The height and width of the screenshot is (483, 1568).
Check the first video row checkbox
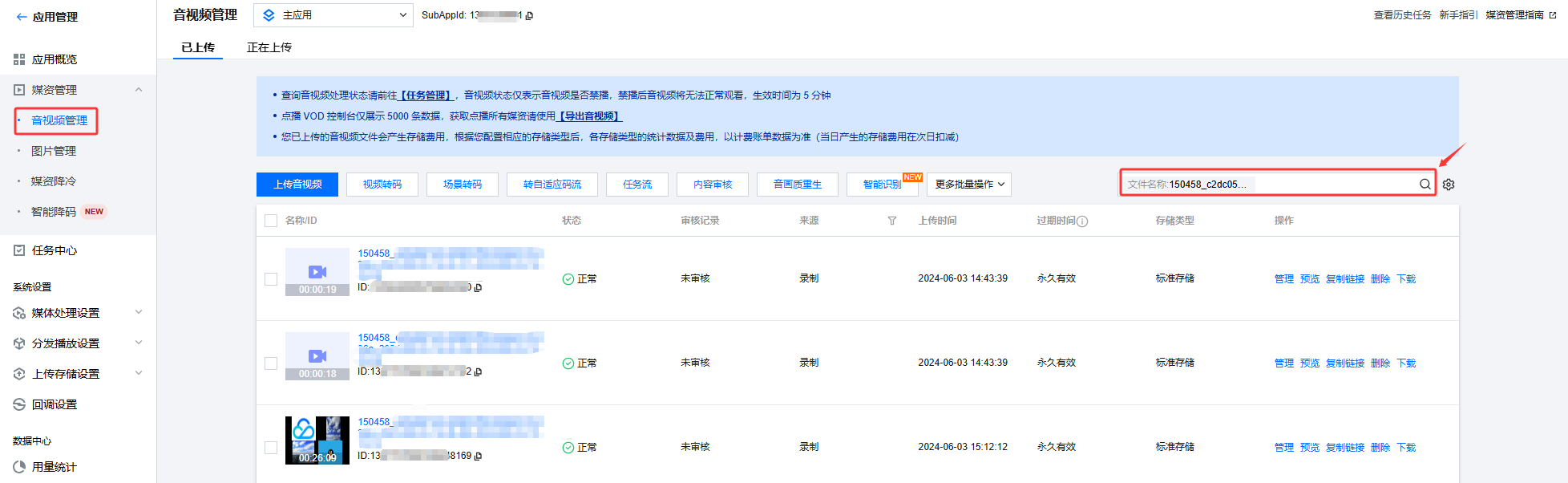point(271,279)
